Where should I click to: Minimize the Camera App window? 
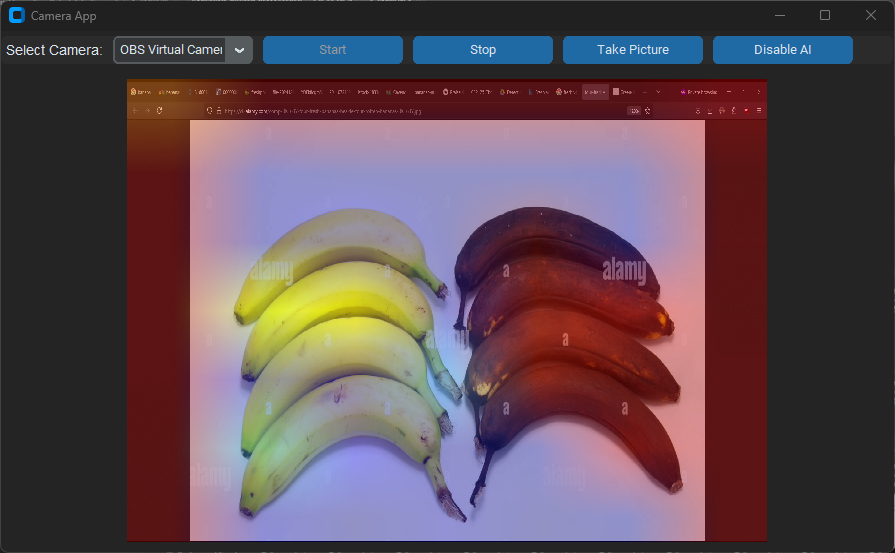pos(779,15)
